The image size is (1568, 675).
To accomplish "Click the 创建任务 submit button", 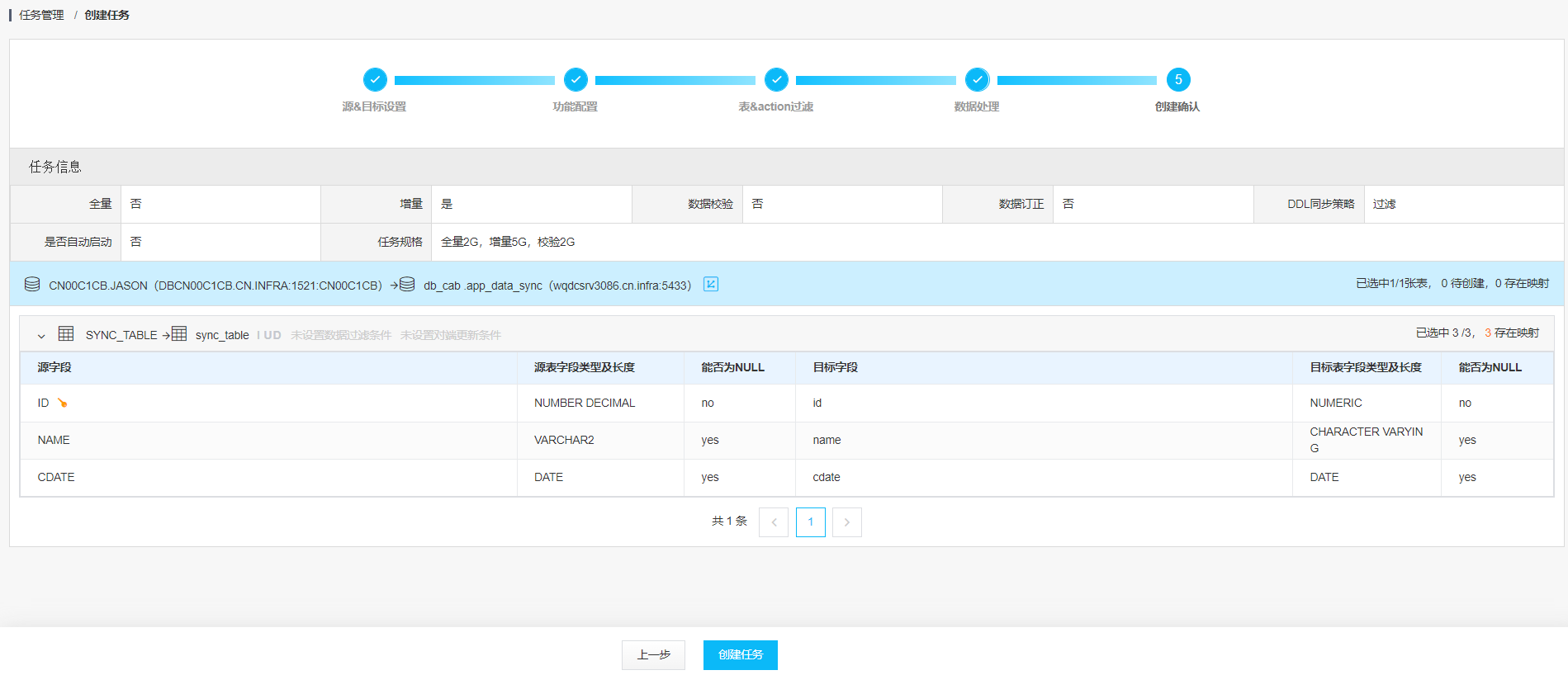I will point(741,655).
